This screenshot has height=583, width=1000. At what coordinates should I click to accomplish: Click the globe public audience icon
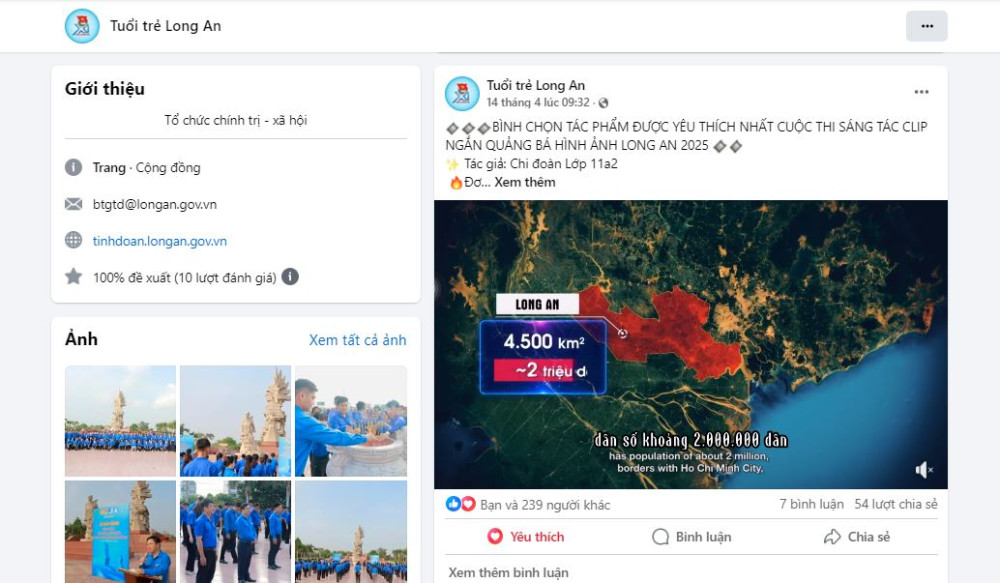pos(603,103)
